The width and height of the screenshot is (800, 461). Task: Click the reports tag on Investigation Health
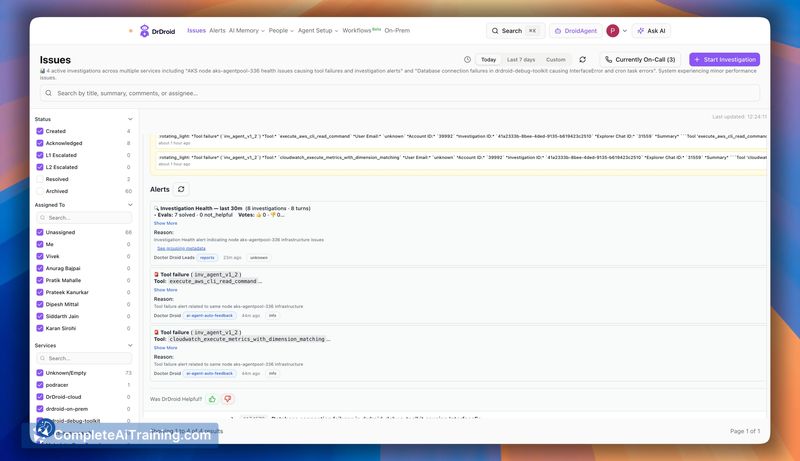coord(207,258)
